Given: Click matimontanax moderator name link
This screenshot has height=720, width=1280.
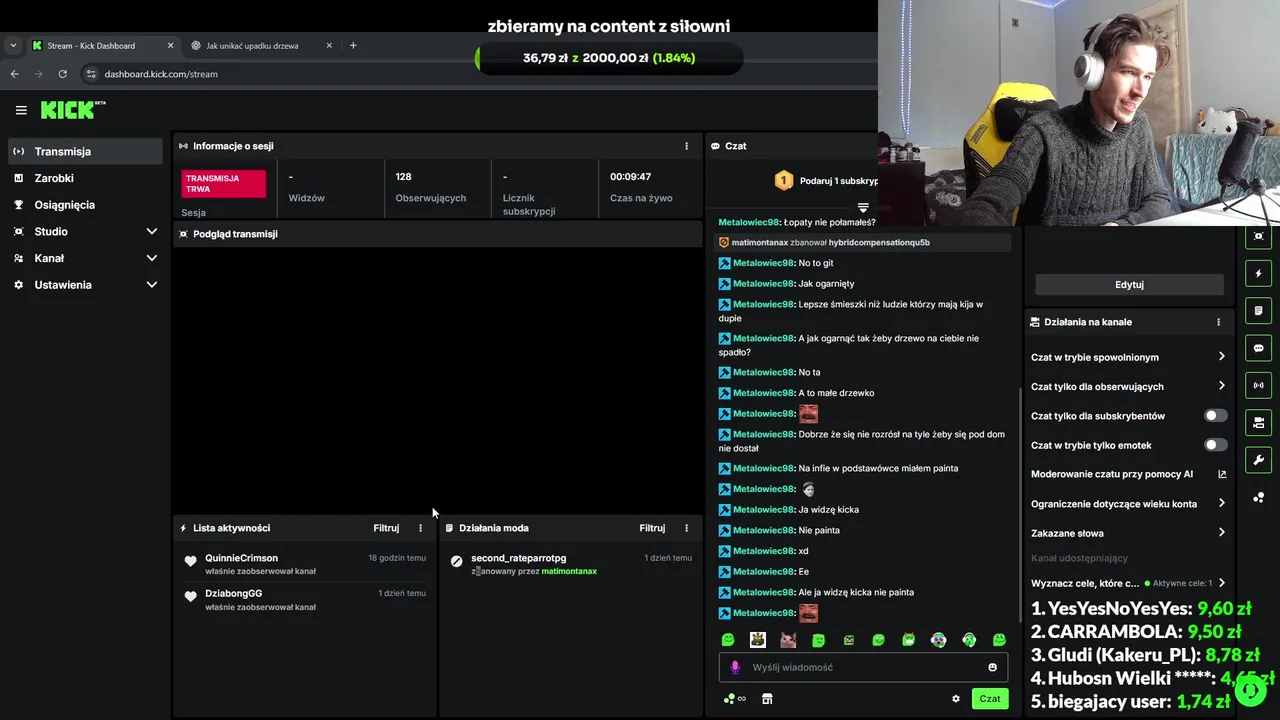Looking at the screenshot, I should point(569,571).
